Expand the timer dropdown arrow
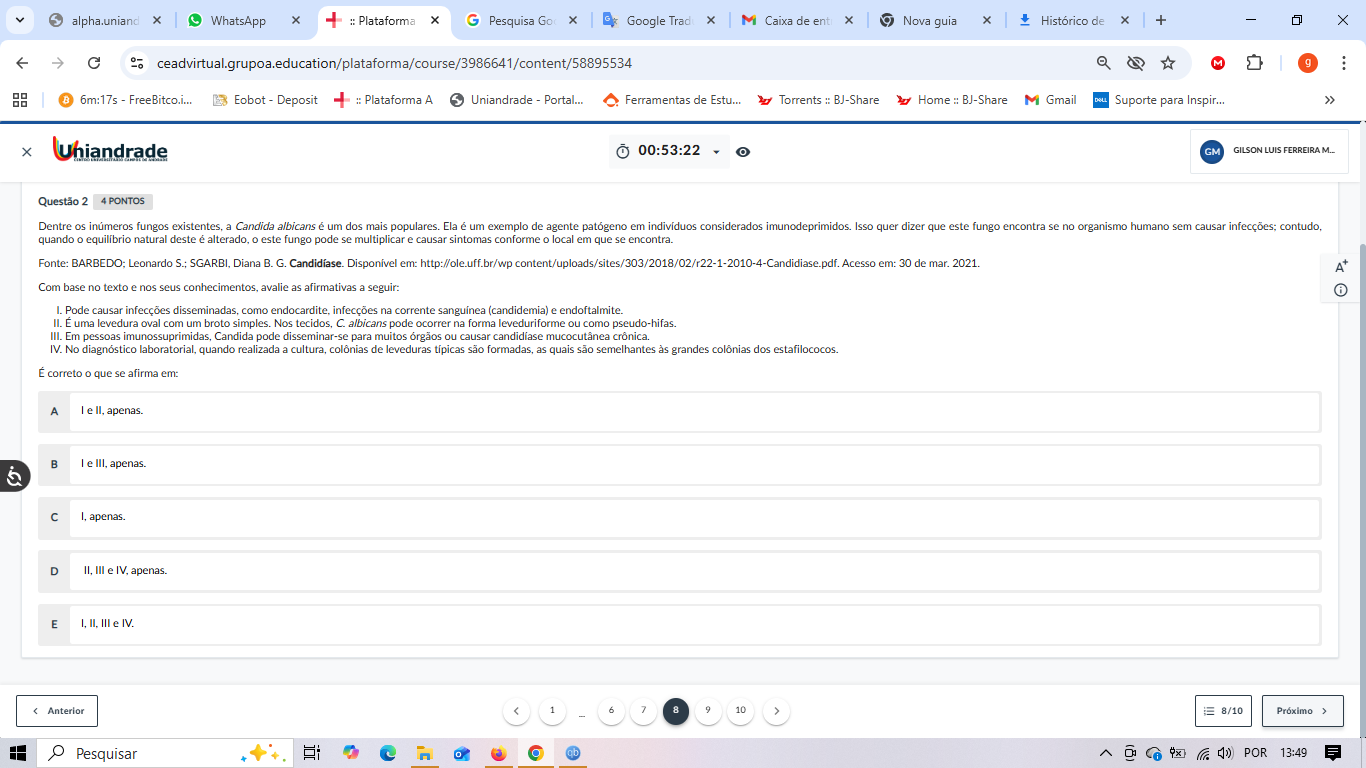The width and height of the screenshot is (1366, 768). [x=716, y=152]
